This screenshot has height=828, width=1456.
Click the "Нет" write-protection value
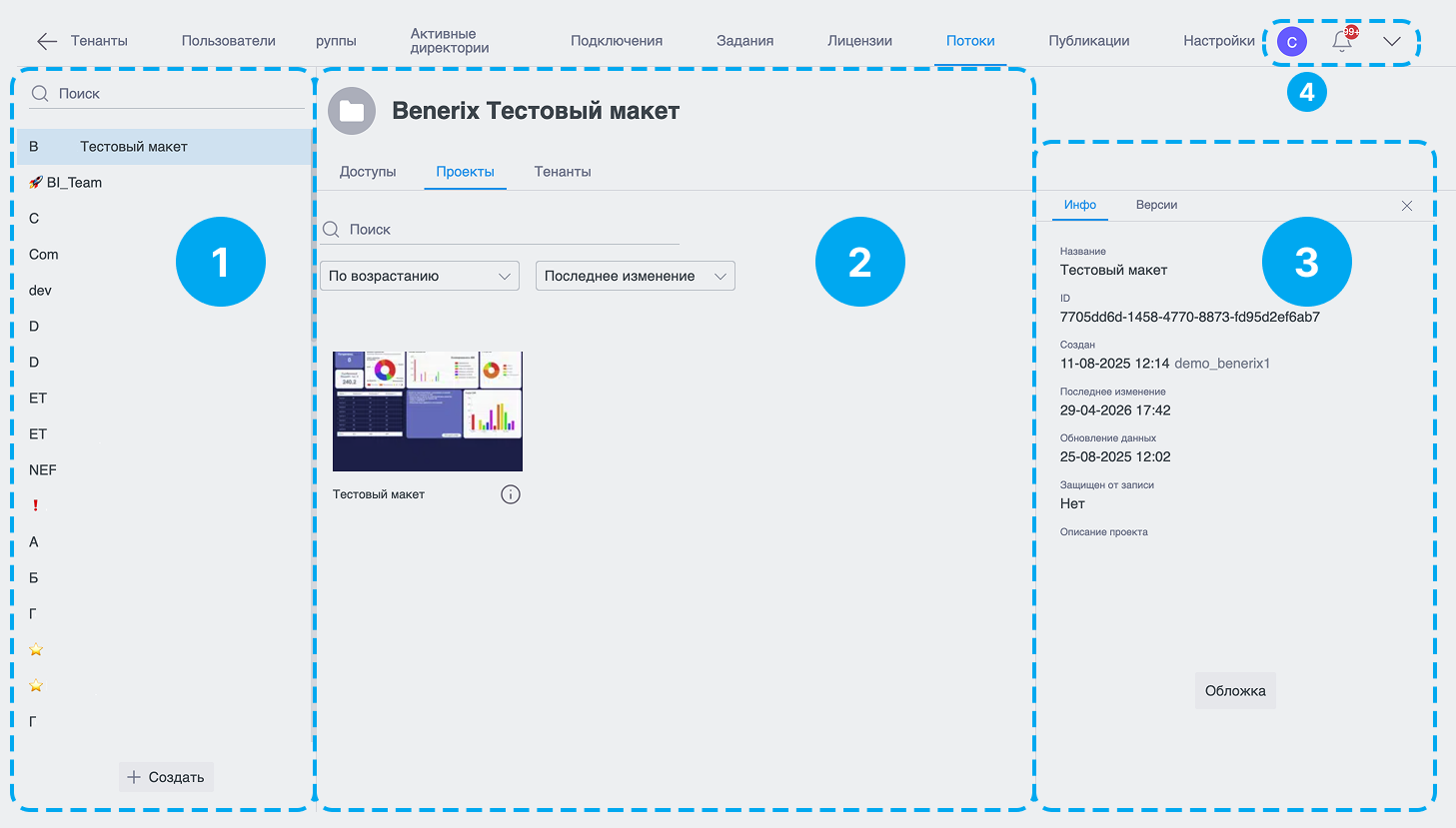1072,503
